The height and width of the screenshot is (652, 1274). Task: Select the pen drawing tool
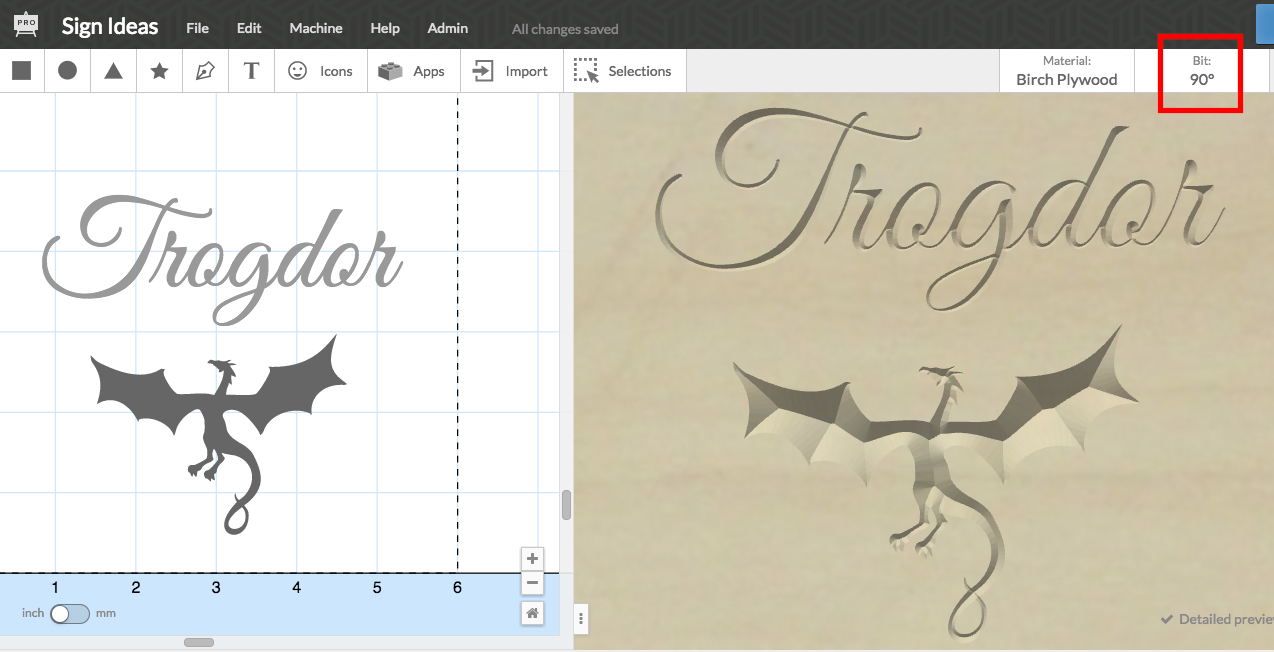coord(205,71)
